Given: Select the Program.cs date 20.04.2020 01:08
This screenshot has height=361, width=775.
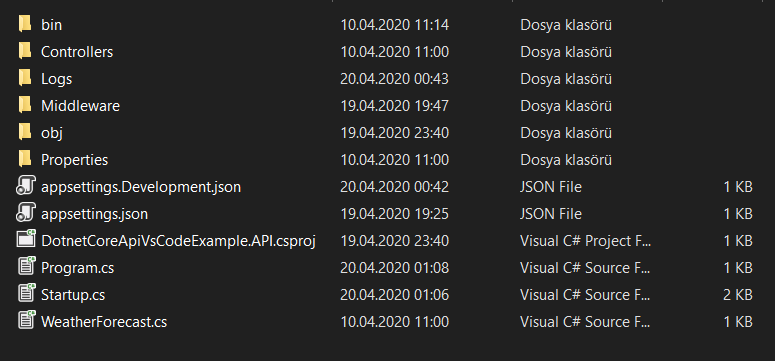Looking at the screenshot, I should pos(394,268).
